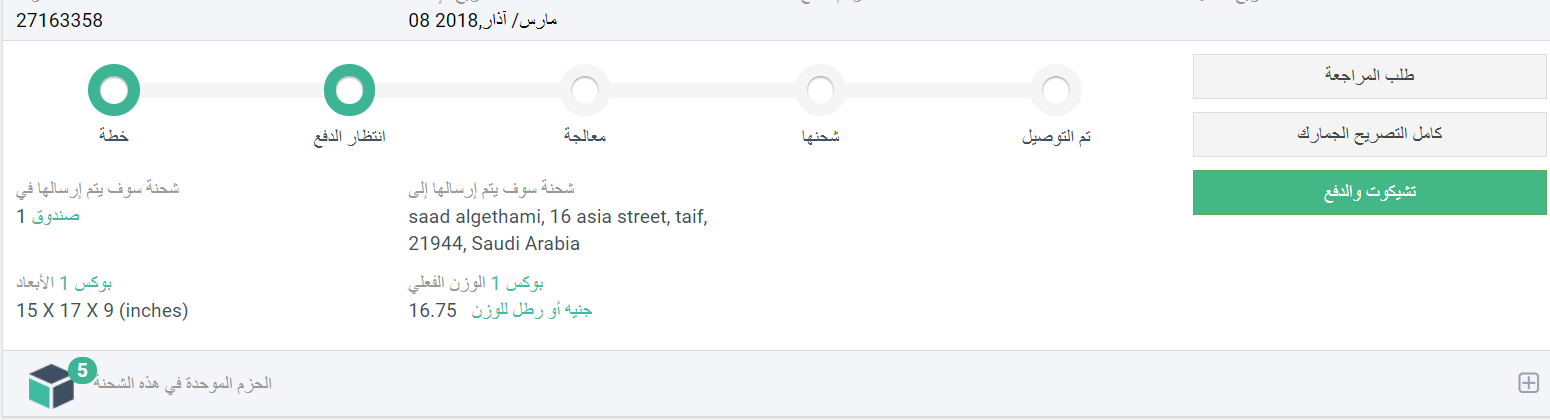The width and height of the screenshot is (1550, 420).
Task: Click the 'كامل التصريح الجمارك' button
Action: click(1369, 134)
